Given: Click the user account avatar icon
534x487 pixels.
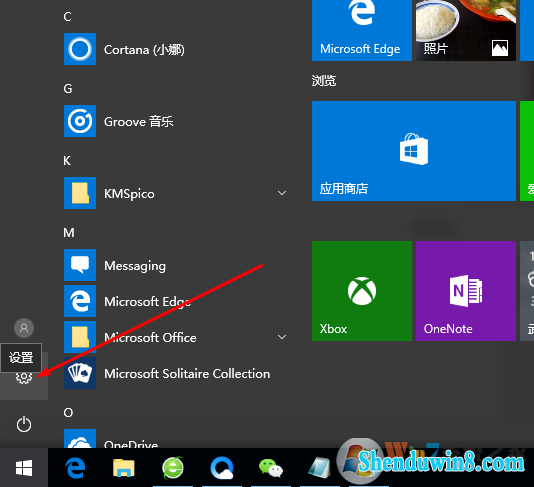Looking at the screenshot, I should point(24,328).
